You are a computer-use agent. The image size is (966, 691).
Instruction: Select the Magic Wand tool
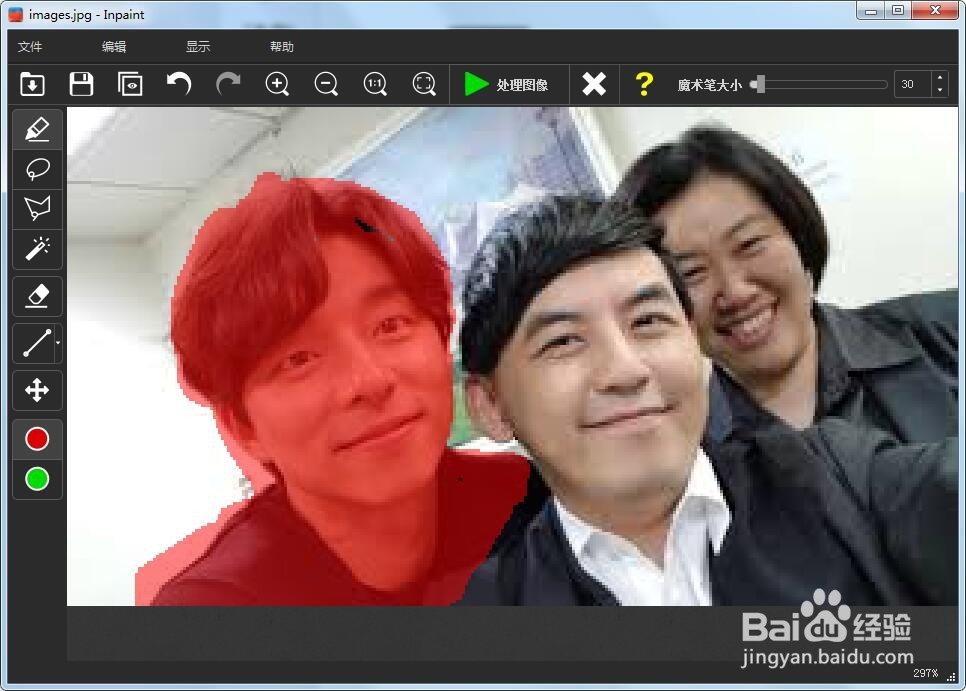(x=36, y=250)
